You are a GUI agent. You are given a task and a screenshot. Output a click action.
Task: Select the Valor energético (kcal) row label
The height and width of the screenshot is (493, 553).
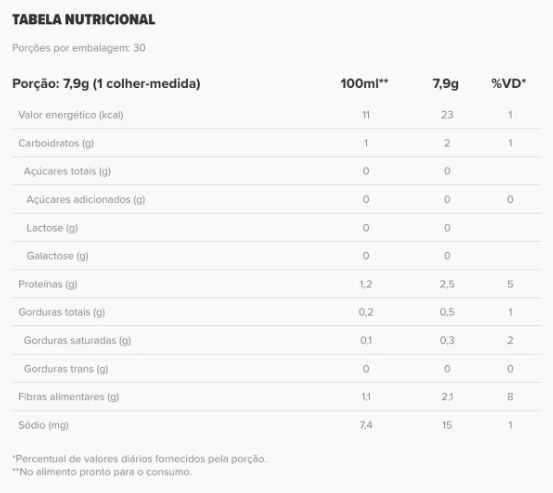coord(71,115)
